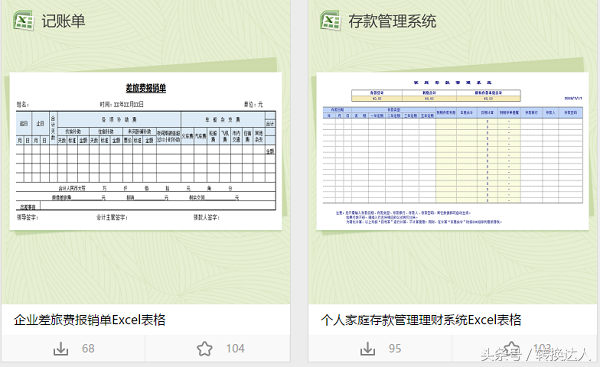Viewport: 600px width, 367px height.
Task: Open the 存款管理系统 spreadsheet preview thumbnail
Action: click(453, 151)
